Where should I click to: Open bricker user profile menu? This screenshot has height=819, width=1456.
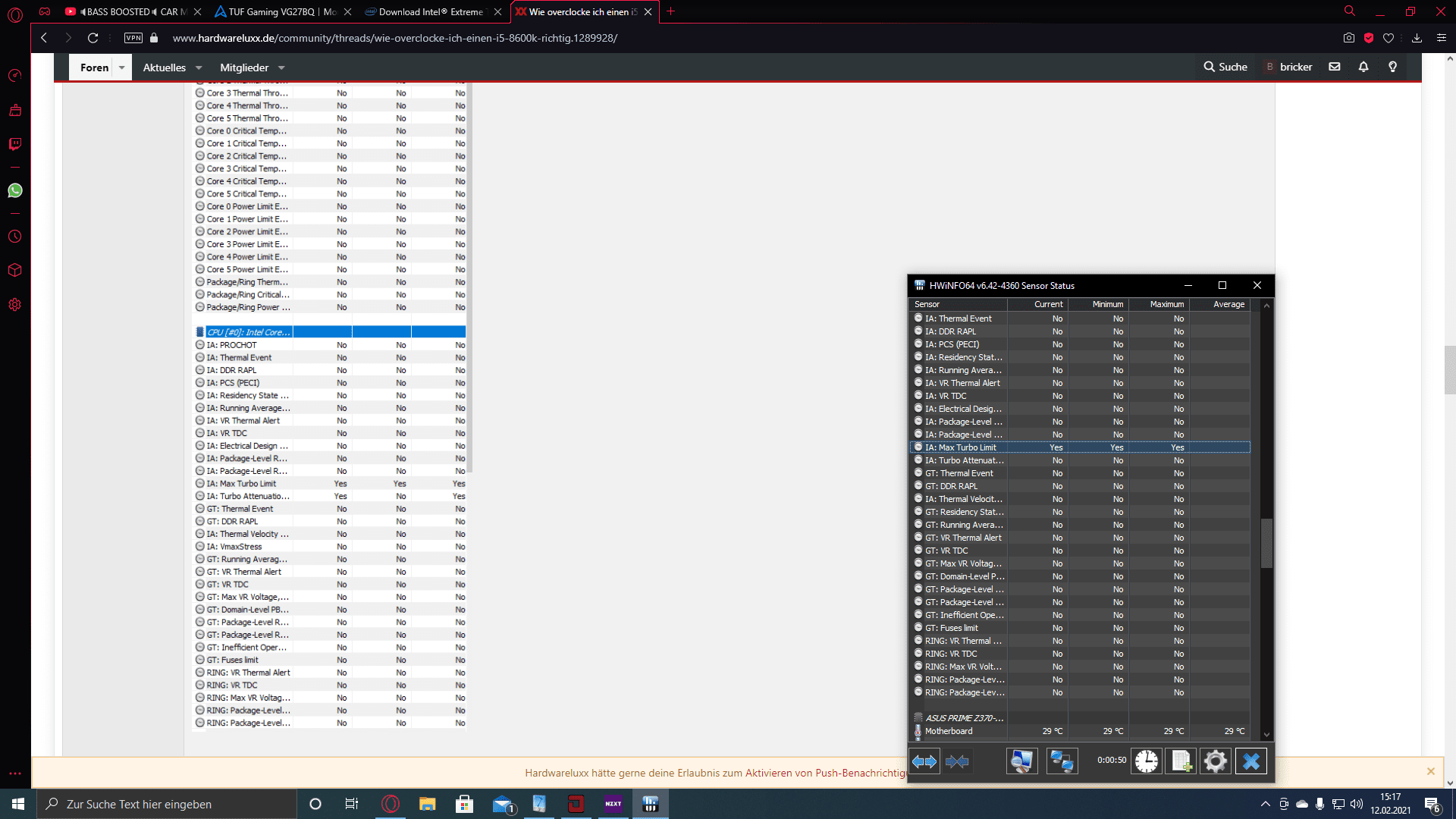[x=1289, y=67]
